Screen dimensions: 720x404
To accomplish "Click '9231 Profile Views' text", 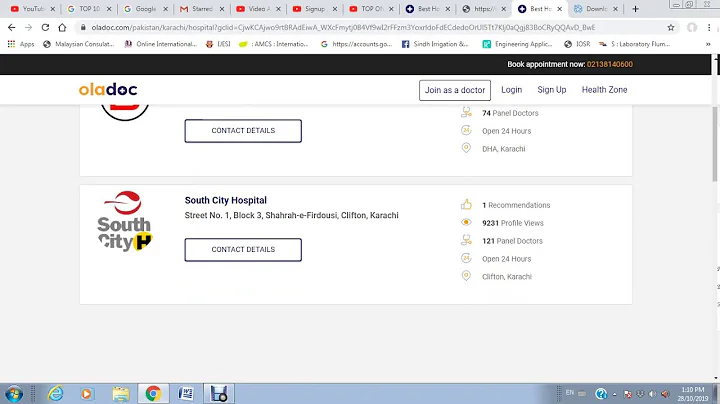I will click(x=512, y=223).
